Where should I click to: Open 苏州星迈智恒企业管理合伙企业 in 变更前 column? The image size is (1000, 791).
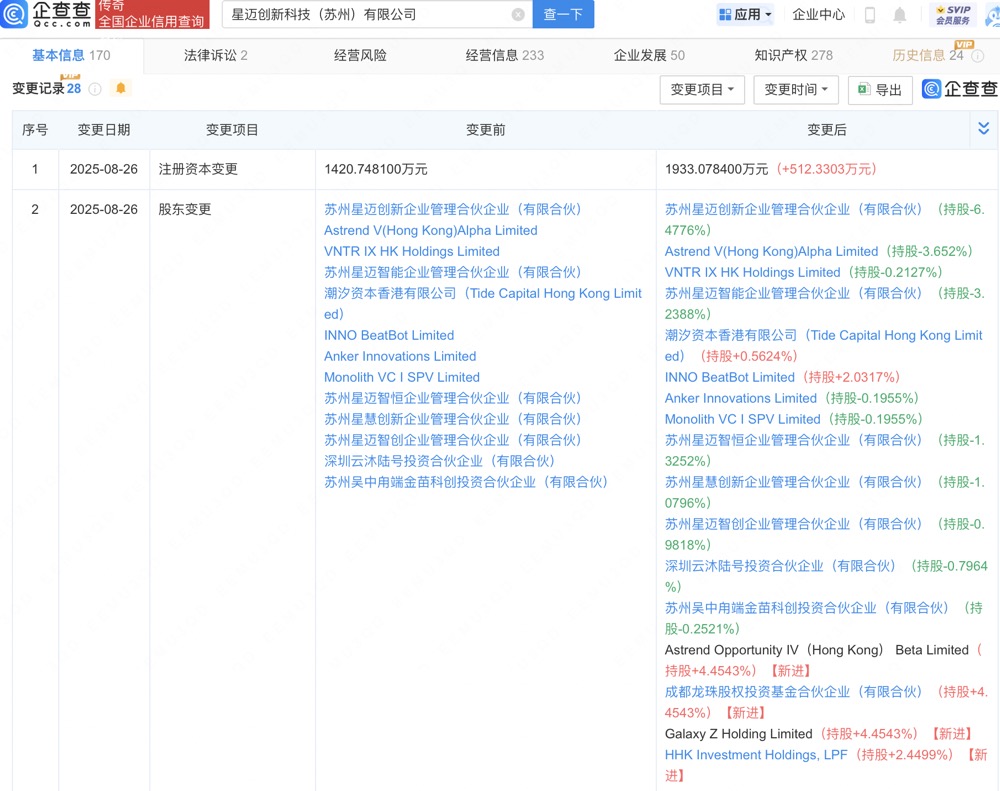tap(453, 399)
